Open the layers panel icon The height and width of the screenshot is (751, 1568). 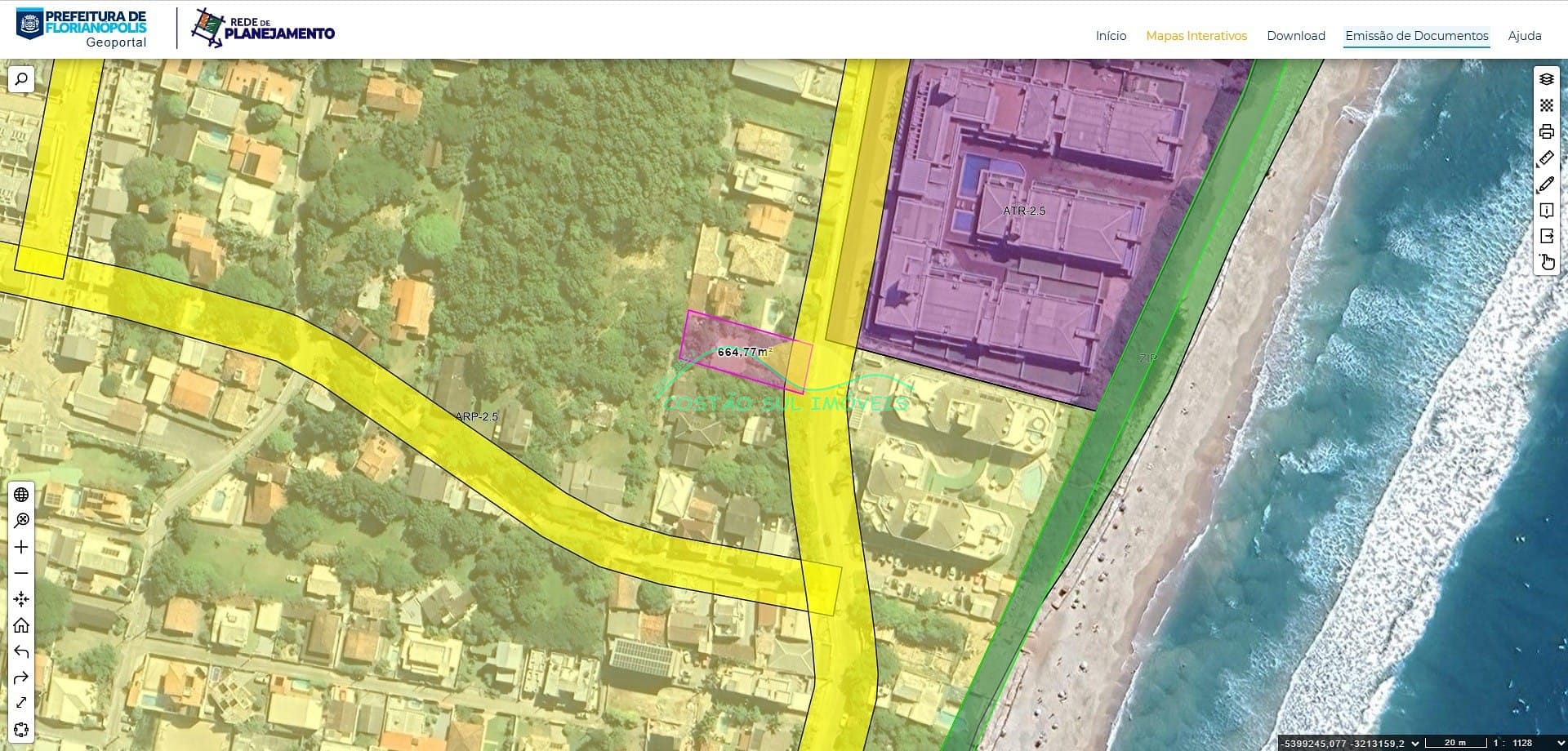[x=1546, y=79]
